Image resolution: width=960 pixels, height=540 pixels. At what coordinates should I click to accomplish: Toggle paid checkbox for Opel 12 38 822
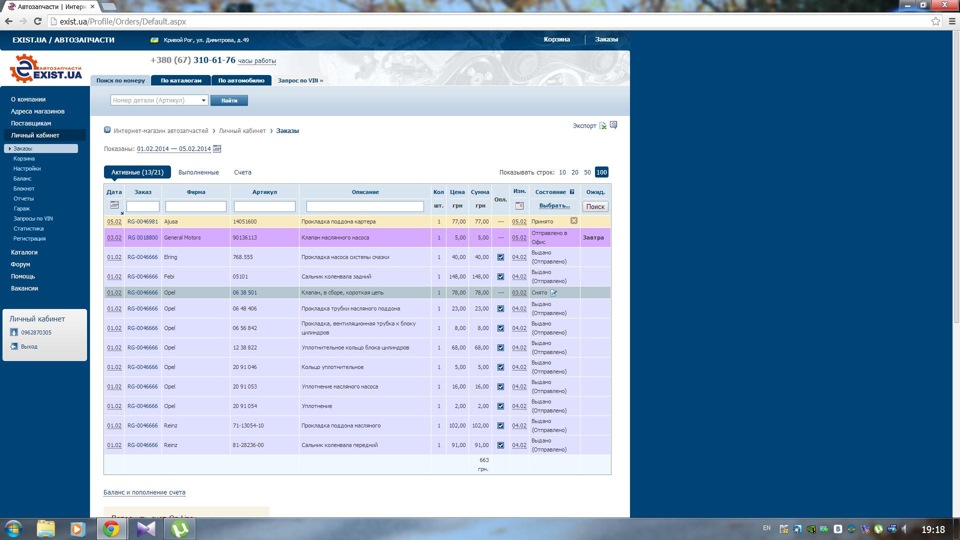[501, 348]
